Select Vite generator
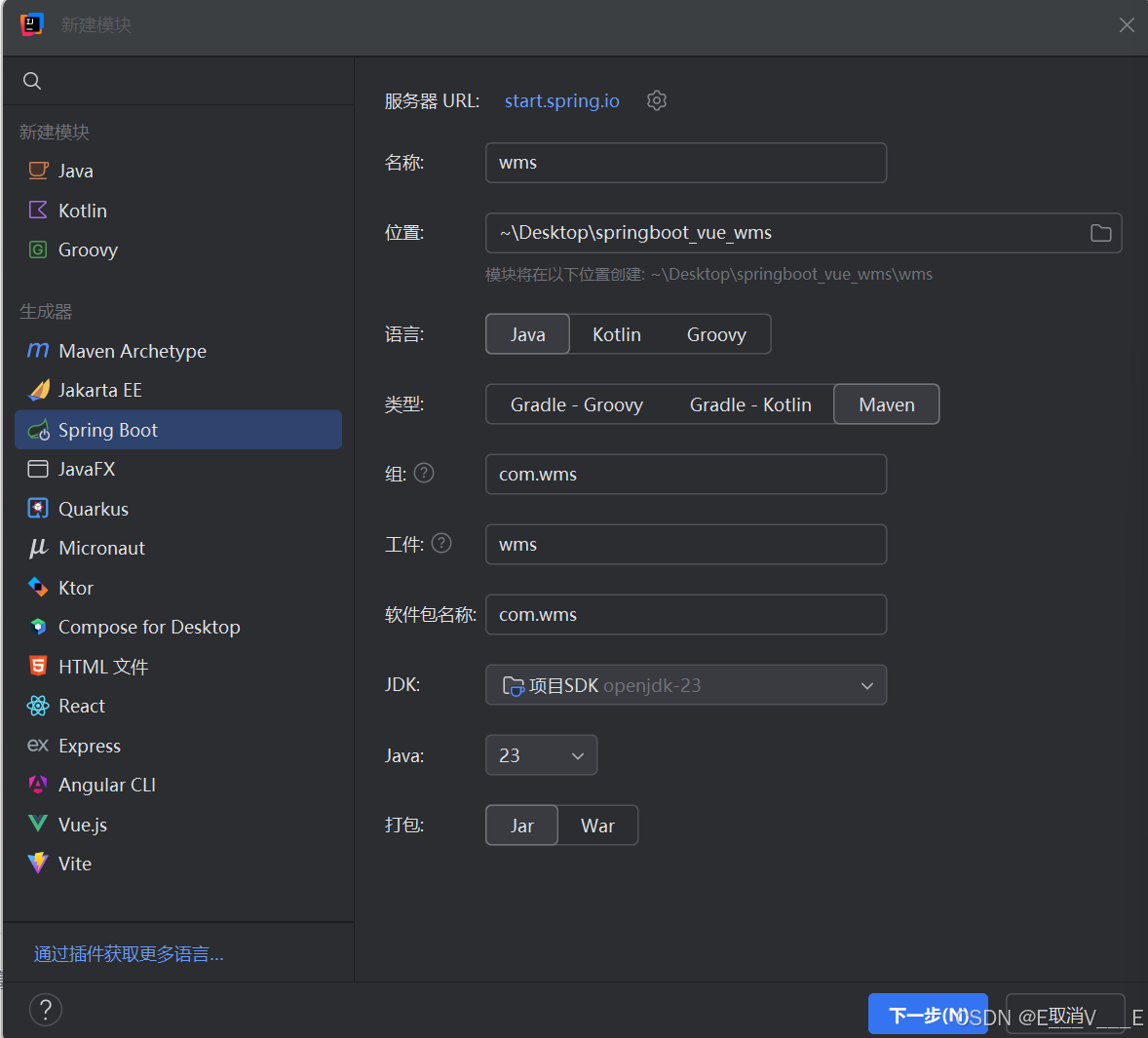The image size is (1148, 1038). [x=178, y=864]
